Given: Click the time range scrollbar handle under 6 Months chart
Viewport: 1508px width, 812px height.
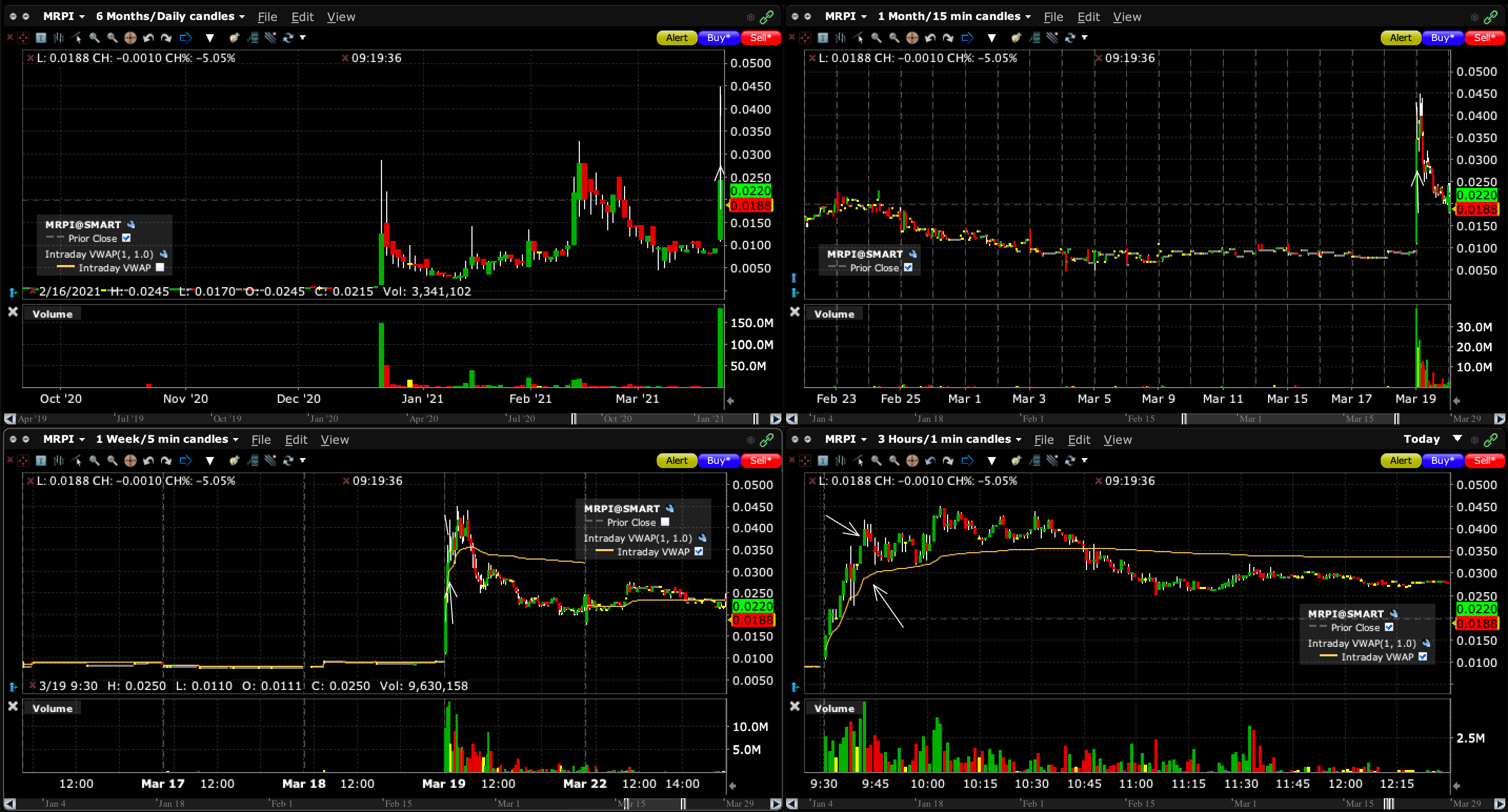Looking at the screenshot, I should [665, 419].
